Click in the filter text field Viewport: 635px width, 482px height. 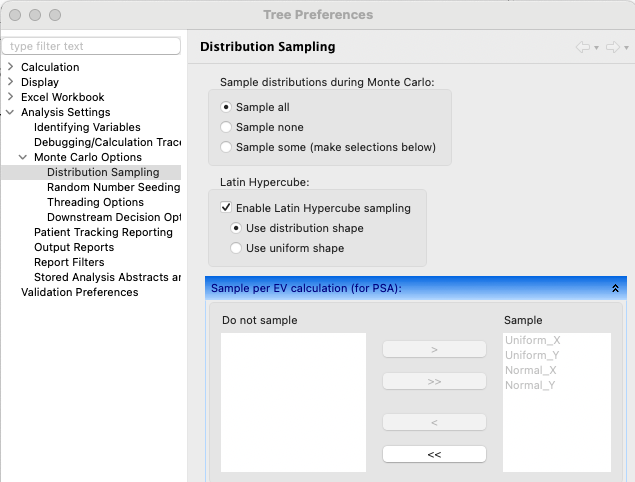[92, 46]
